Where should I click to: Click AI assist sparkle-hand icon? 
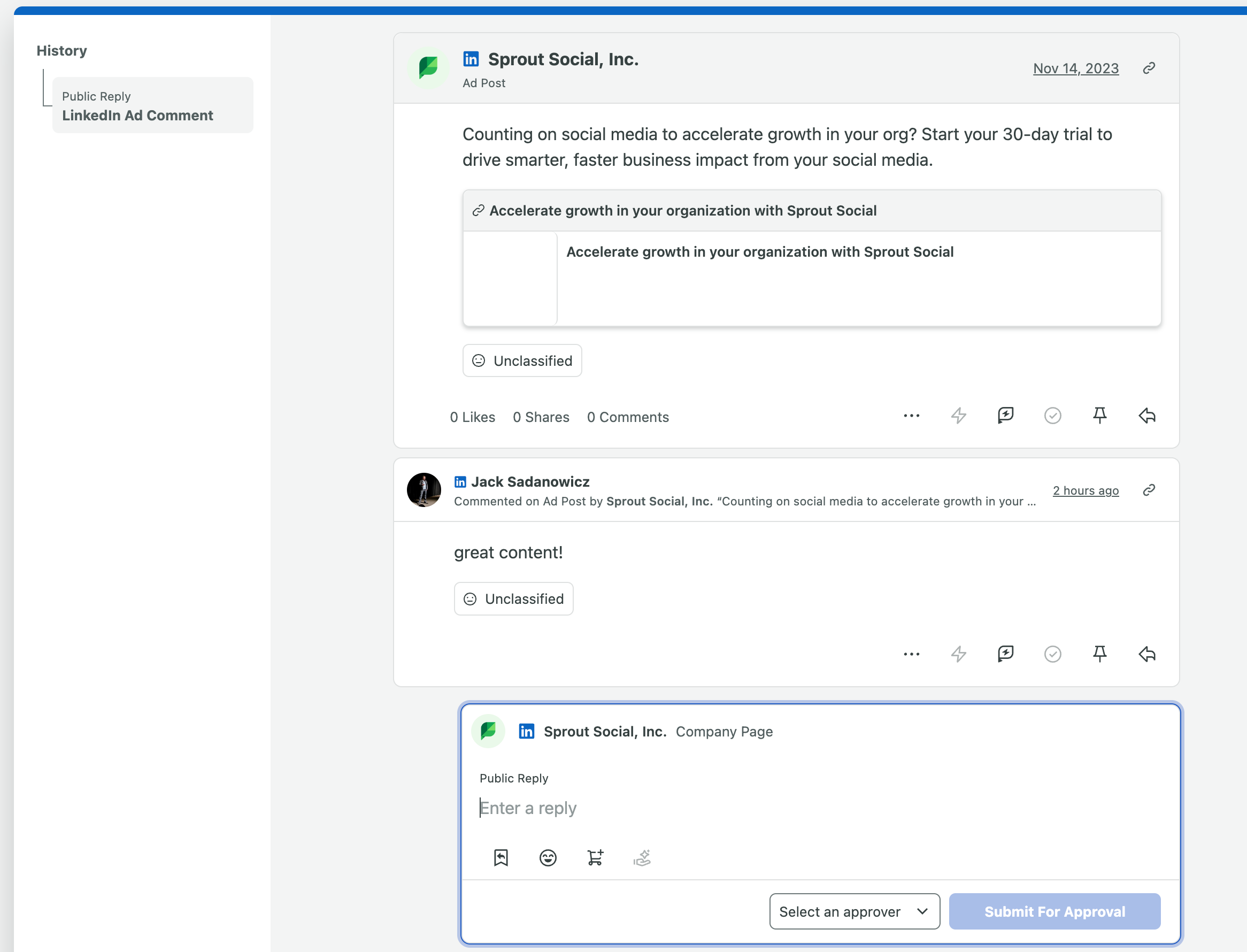pyautogui.click(x=642, y=858)
